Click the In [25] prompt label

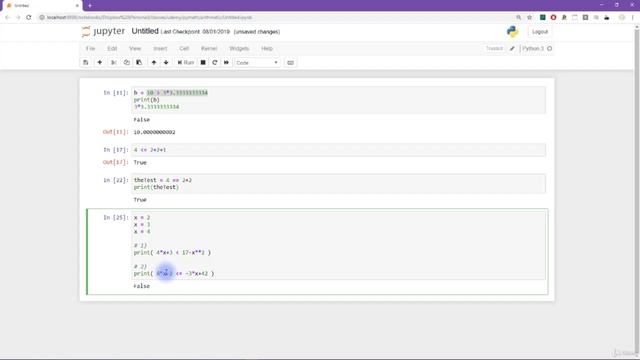tap(116, 218)
